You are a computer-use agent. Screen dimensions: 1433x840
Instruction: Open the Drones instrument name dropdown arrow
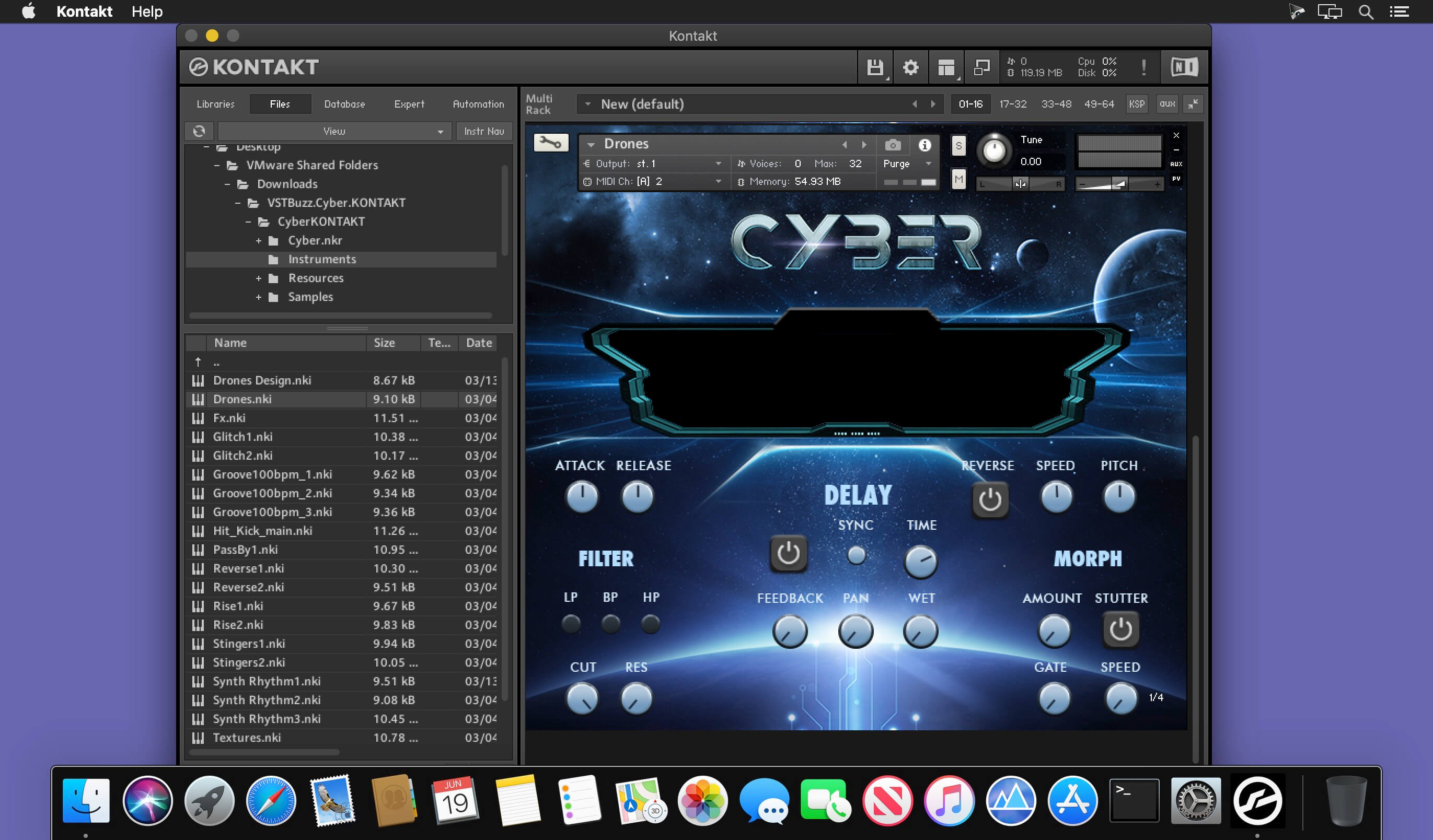(x=592, y=145)
